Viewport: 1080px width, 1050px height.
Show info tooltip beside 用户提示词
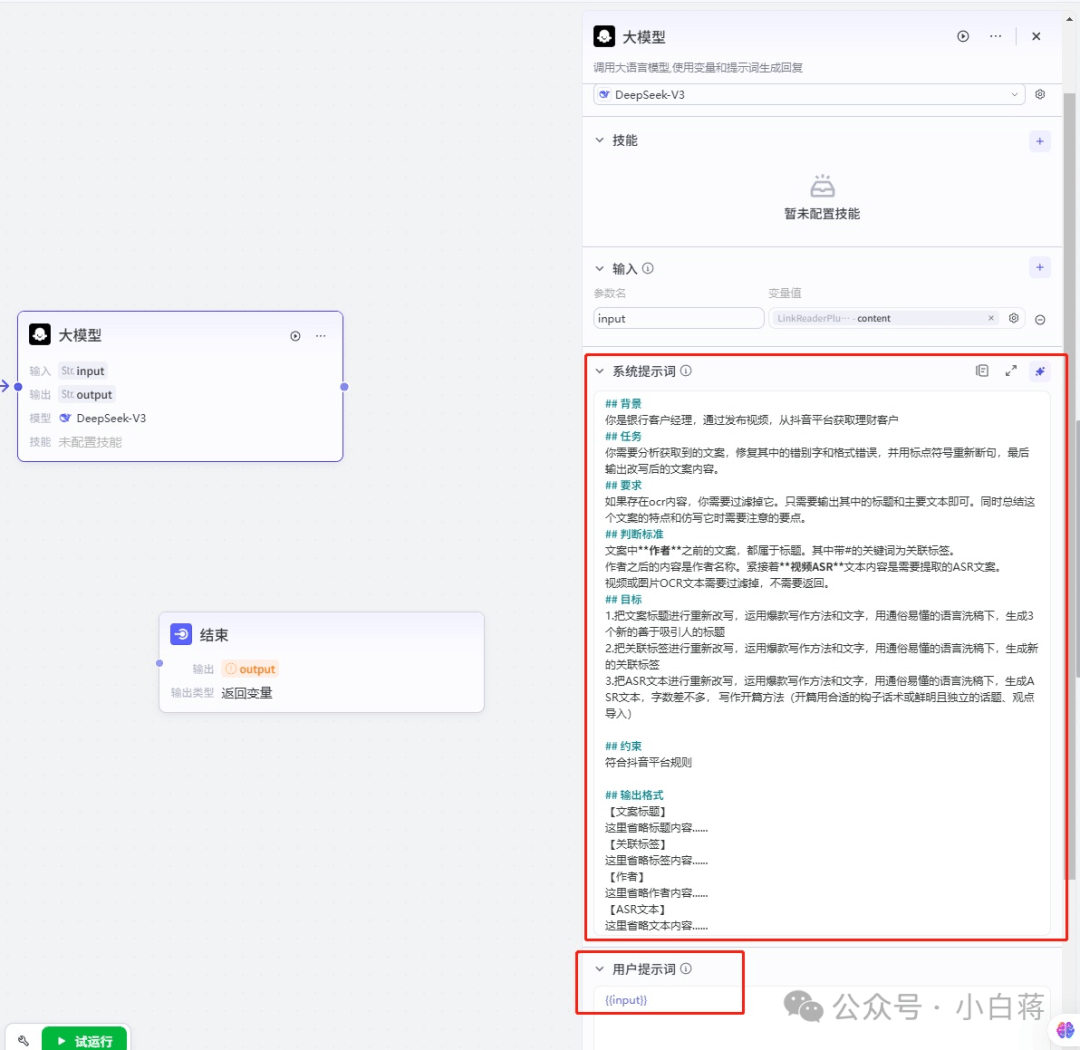pyautogui.click(x=686, y=969)
